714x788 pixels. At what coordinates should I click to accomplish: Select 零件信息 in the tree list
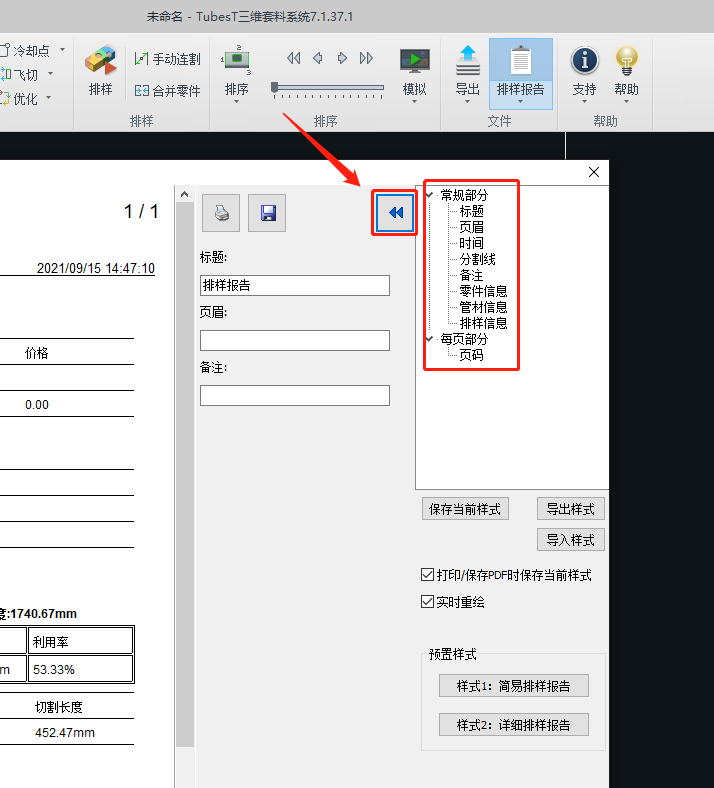[483, 291]
